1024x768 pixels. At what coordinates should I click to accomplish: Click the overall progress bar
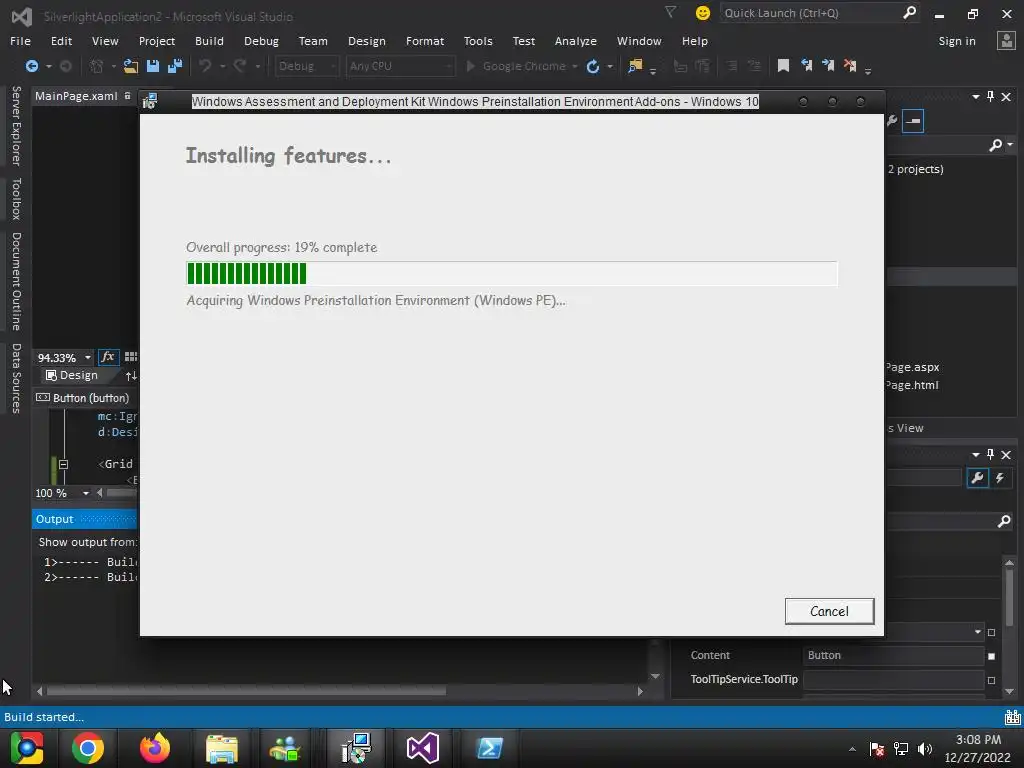tap(511, 274)
